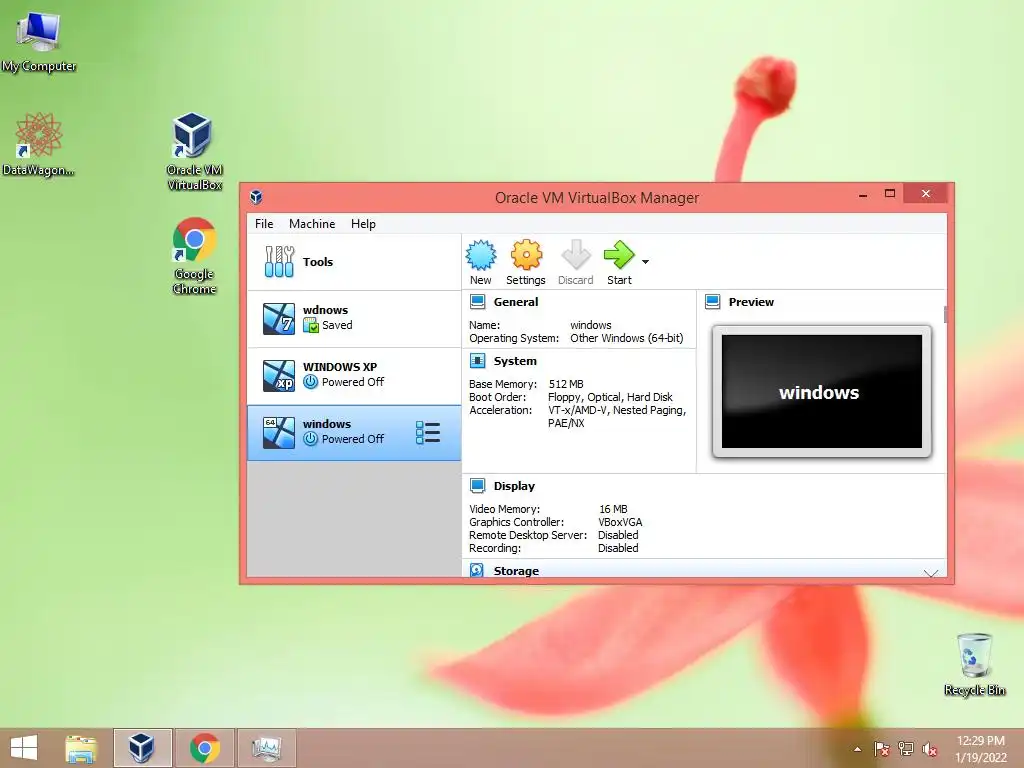
Task: Select the Tools entry in sidebar
Action: [354, 262]
